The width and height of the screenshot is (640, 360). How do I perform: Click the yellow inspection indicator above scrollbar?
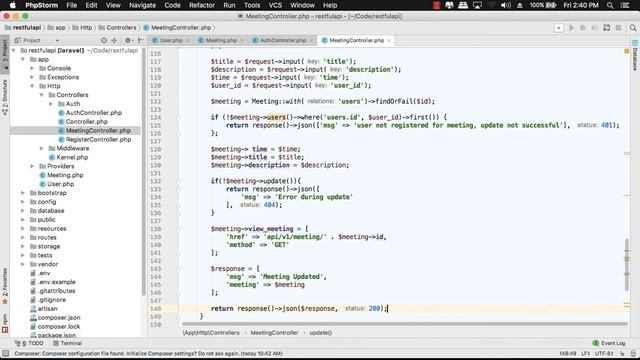tap(627, 51)
